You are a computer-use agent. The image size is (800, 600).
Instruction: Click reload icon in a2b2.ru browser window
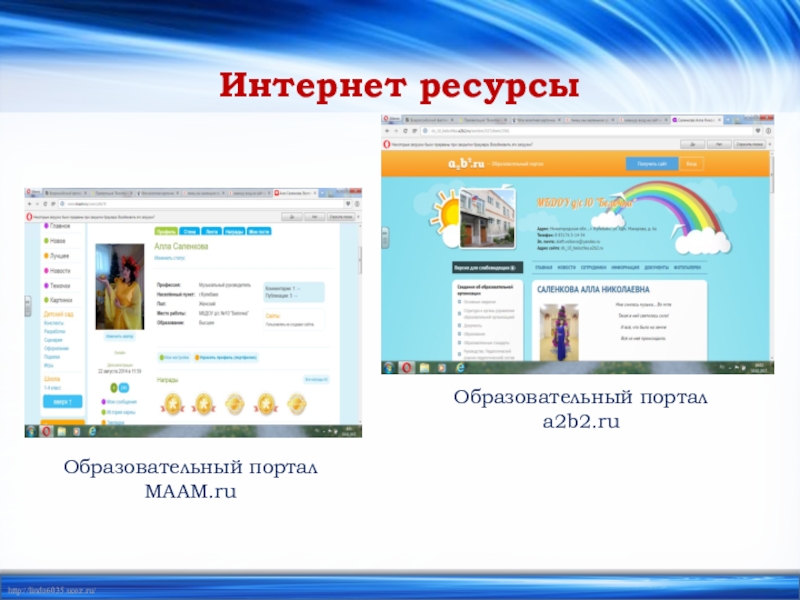click(x=406, y=131)
